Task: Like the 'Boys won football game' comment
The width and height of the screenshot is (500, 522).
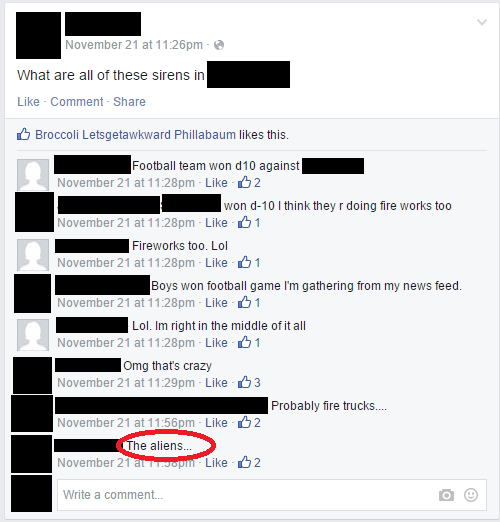Action: [216, 303]
